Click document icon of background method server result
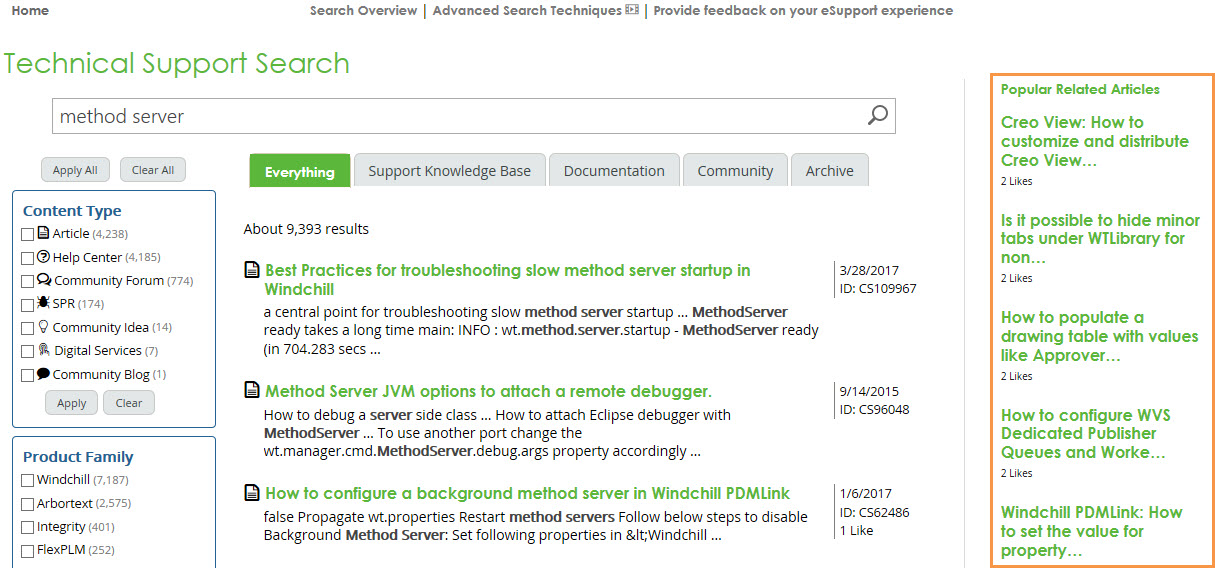The width and height of the screenshot is (1215, 568). pos(252,493)
